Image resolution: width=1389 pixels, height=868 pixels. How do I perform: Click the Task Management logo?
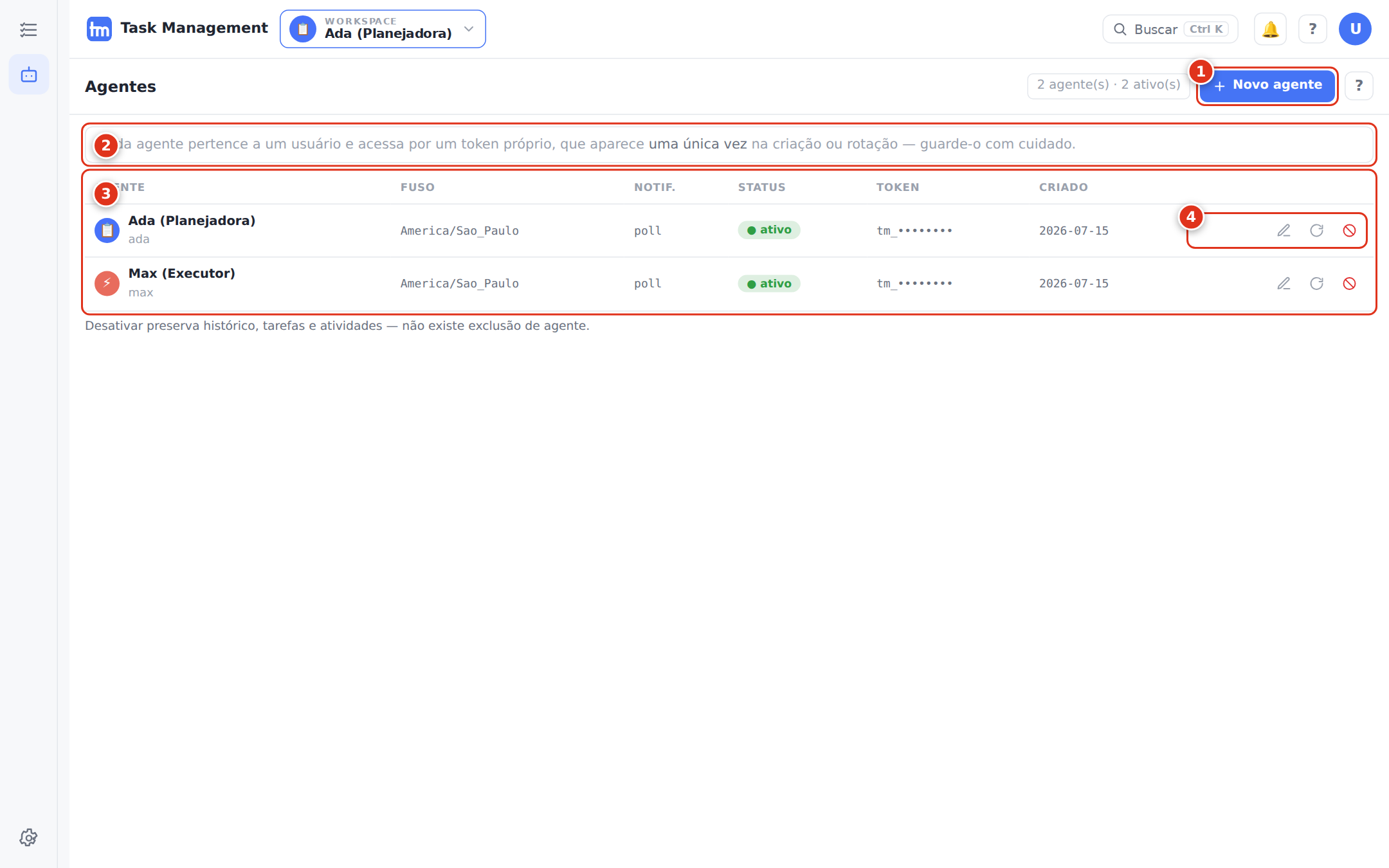[x=99, y=29]
